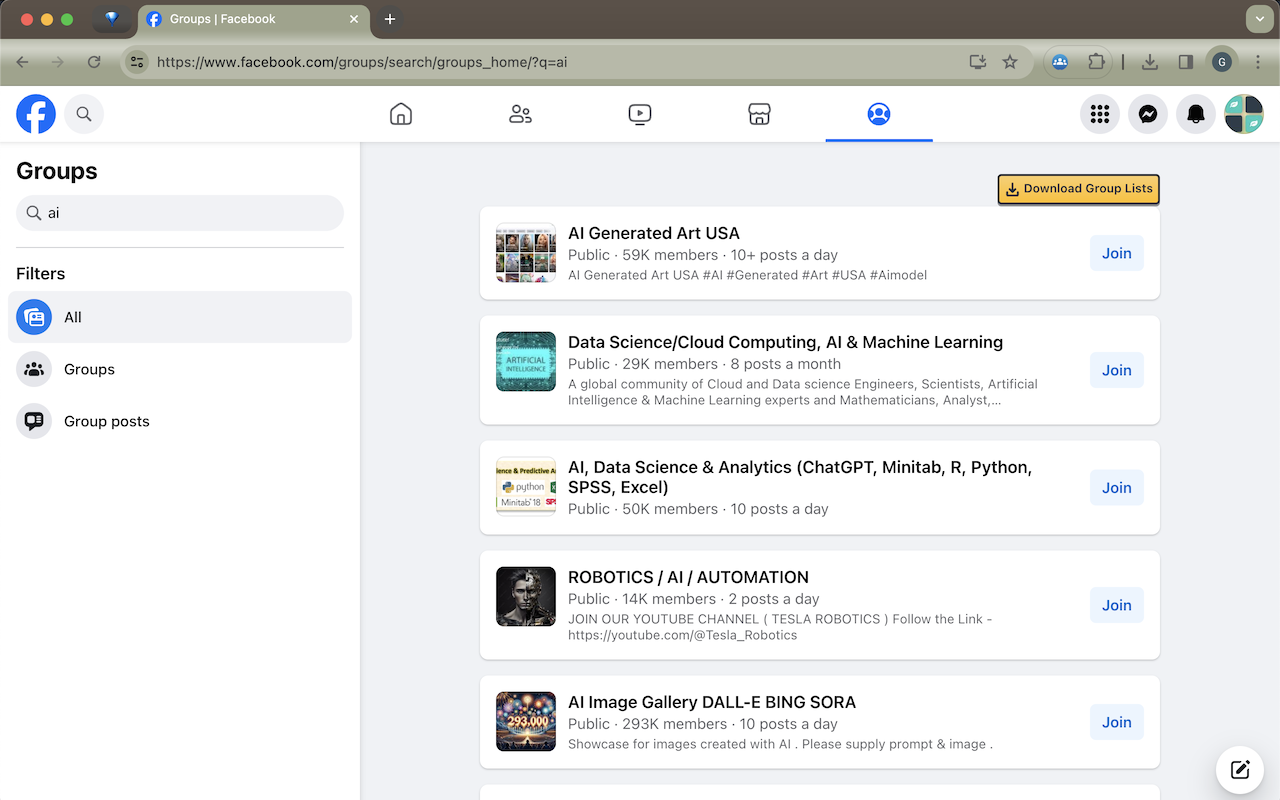Open the browser downloads icon
The height and width of the screenshot is (800, 1280).
(x=1150, y=62)
